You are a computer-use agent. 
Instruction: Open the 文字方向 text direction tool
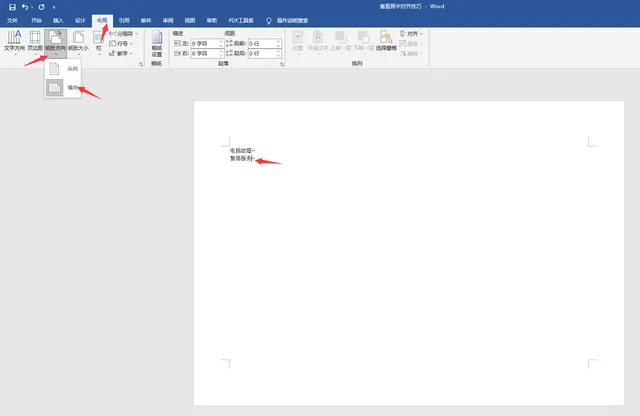[x=14, y=42]
